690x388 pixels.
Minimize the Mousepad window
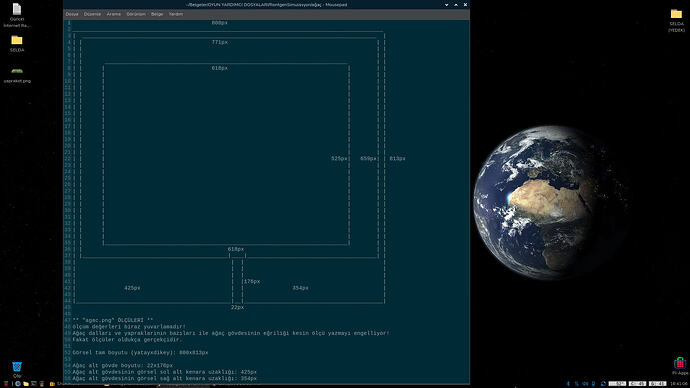446,5
